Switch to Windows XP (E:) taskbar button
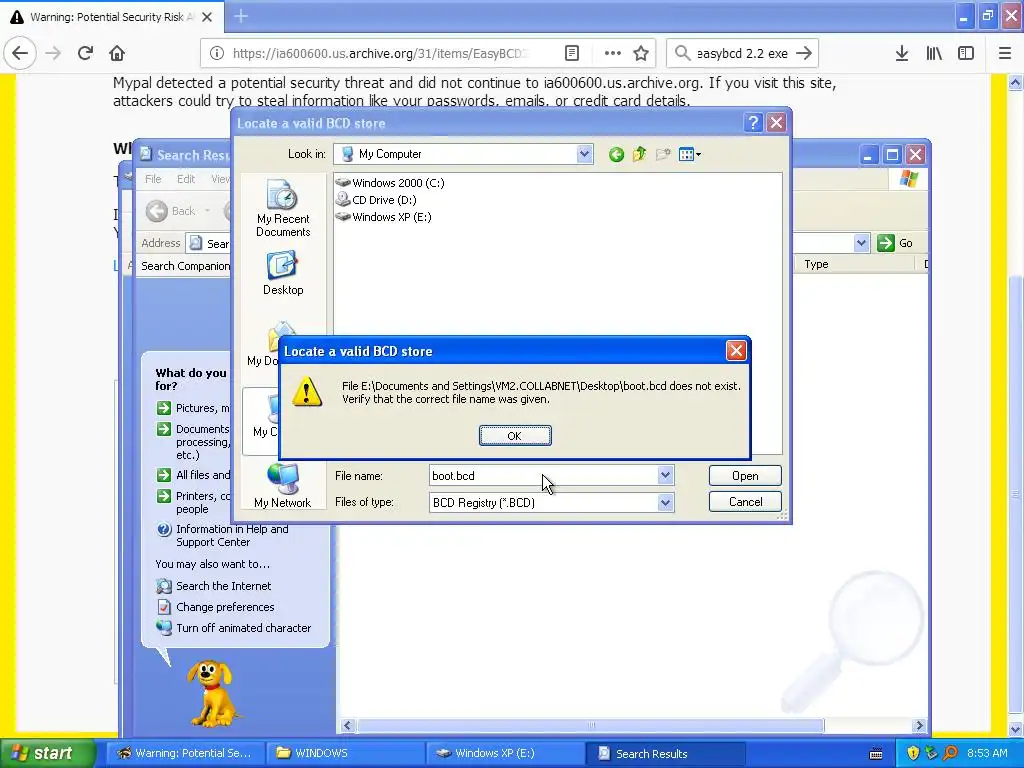 tap(505, 753)
